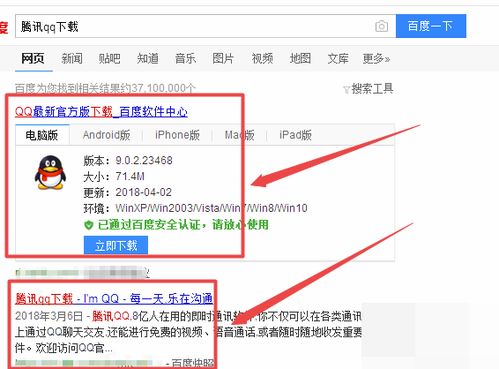Select the iPhone版 download tab
Viewport: 499px width, 369px height.
click(x=177, y=135)
